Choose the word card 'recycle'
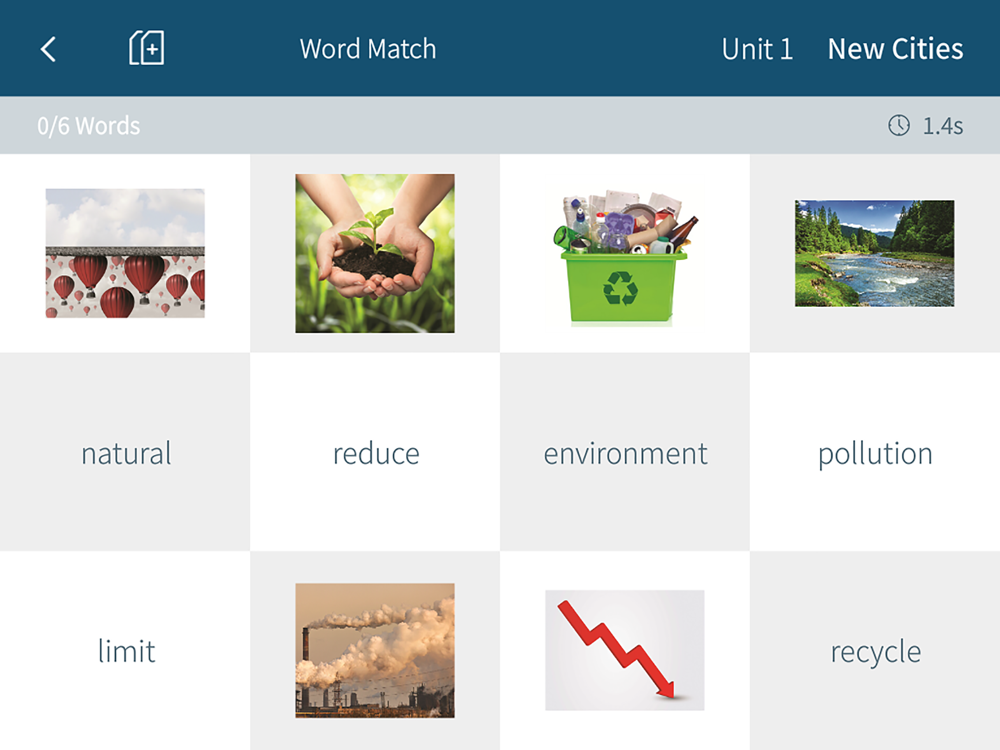This screenshot has height=750, width=1000. (875, 651)
